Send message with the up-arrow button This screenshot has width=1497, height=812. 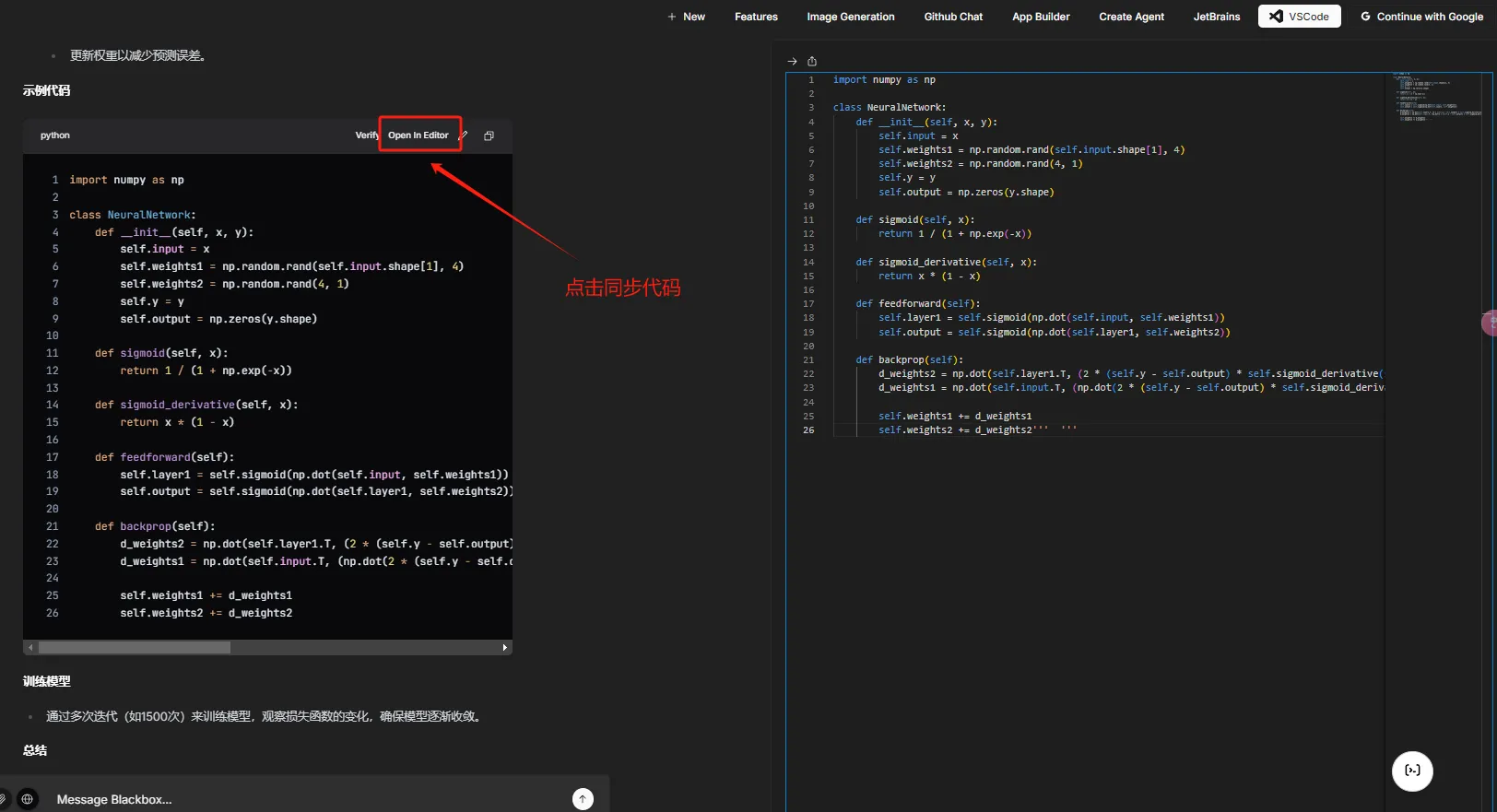coord(583,799)
